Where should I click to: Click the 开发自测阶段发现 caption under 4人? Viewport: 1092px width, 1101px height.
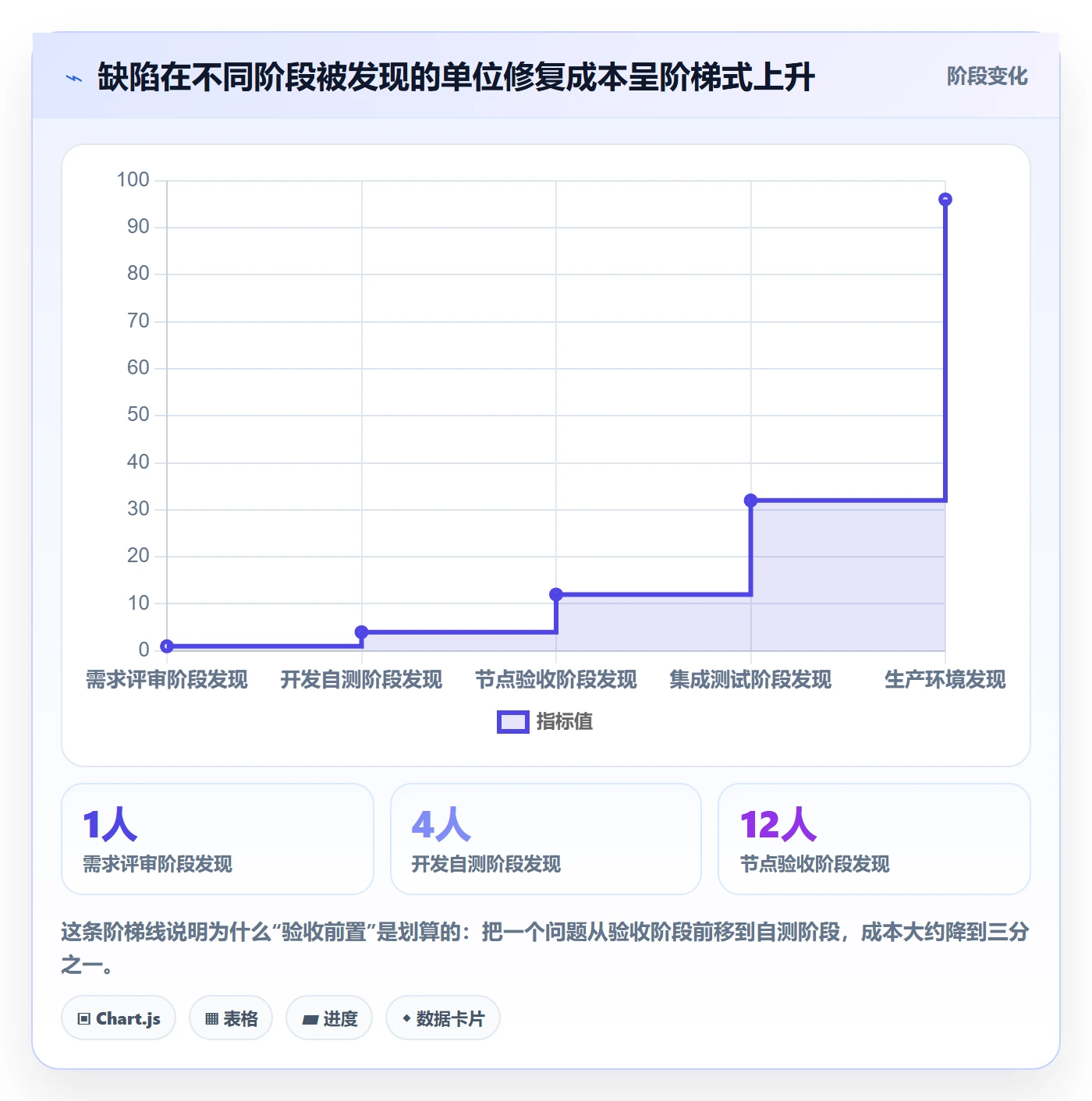tap(486, 864)
